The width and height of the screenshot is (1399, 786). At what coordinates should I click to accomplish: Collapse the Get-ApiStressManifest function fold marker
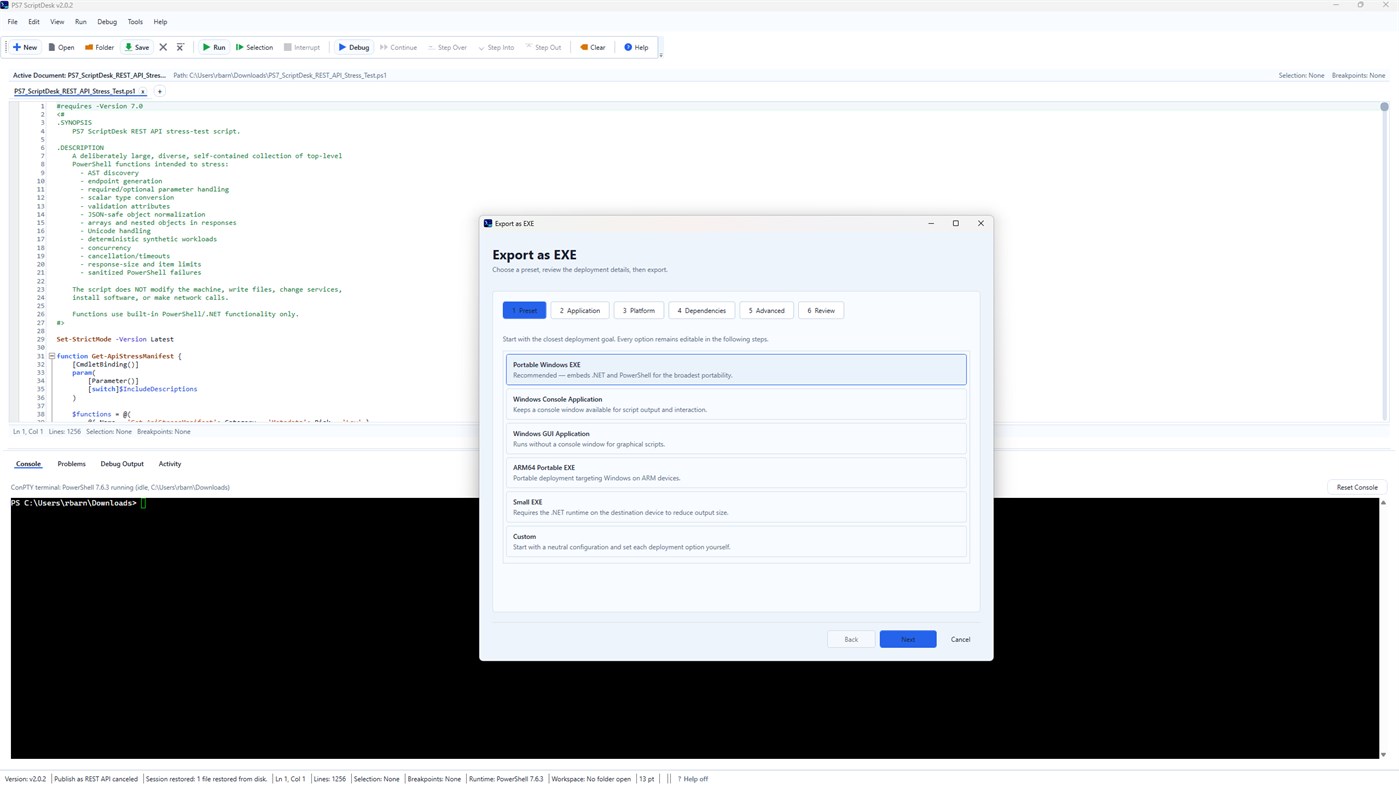tap(51, 356)
